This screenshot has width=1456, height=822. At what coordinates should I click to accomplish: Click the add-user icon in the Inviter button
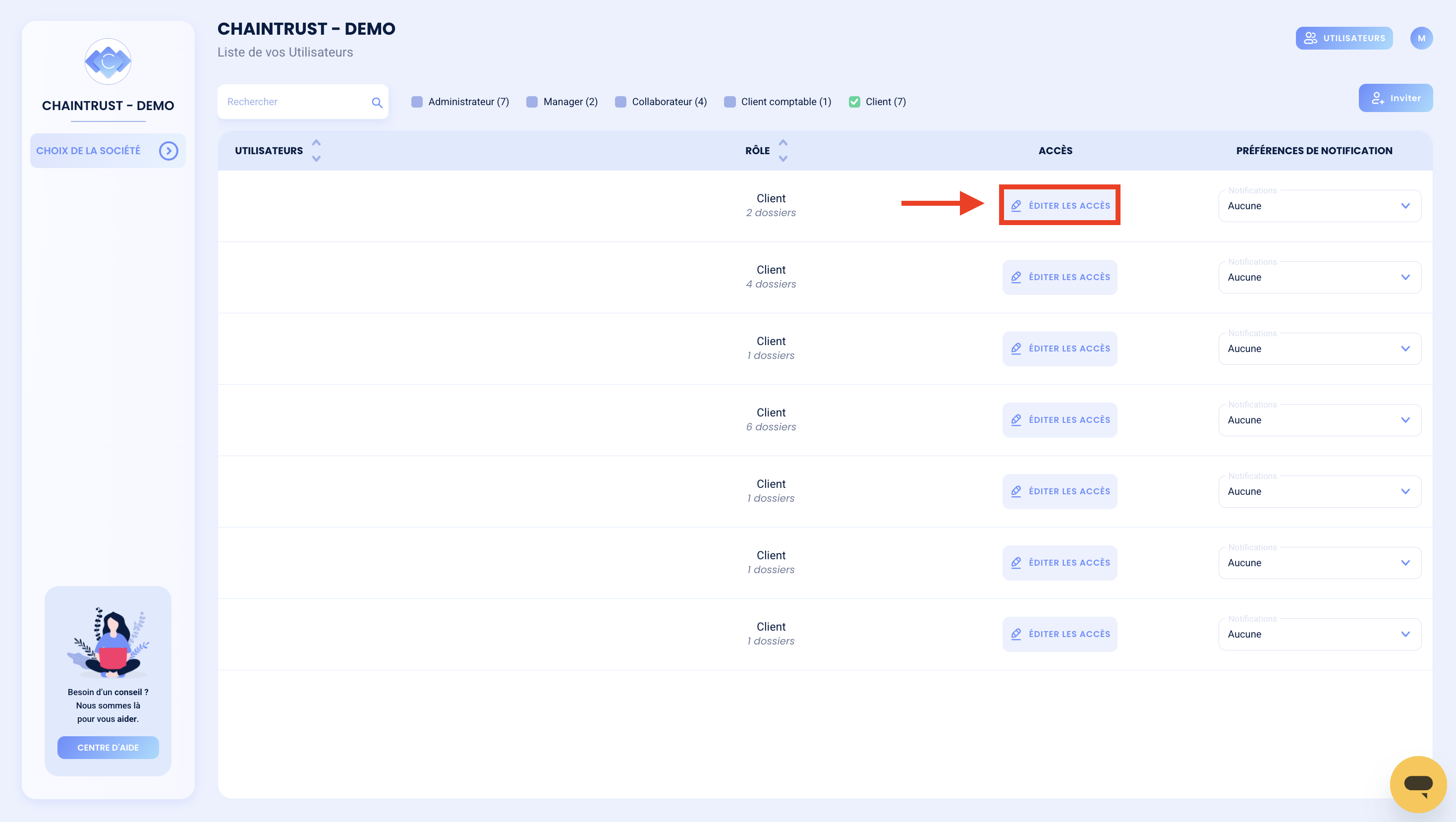click(x=1378, y=98)
